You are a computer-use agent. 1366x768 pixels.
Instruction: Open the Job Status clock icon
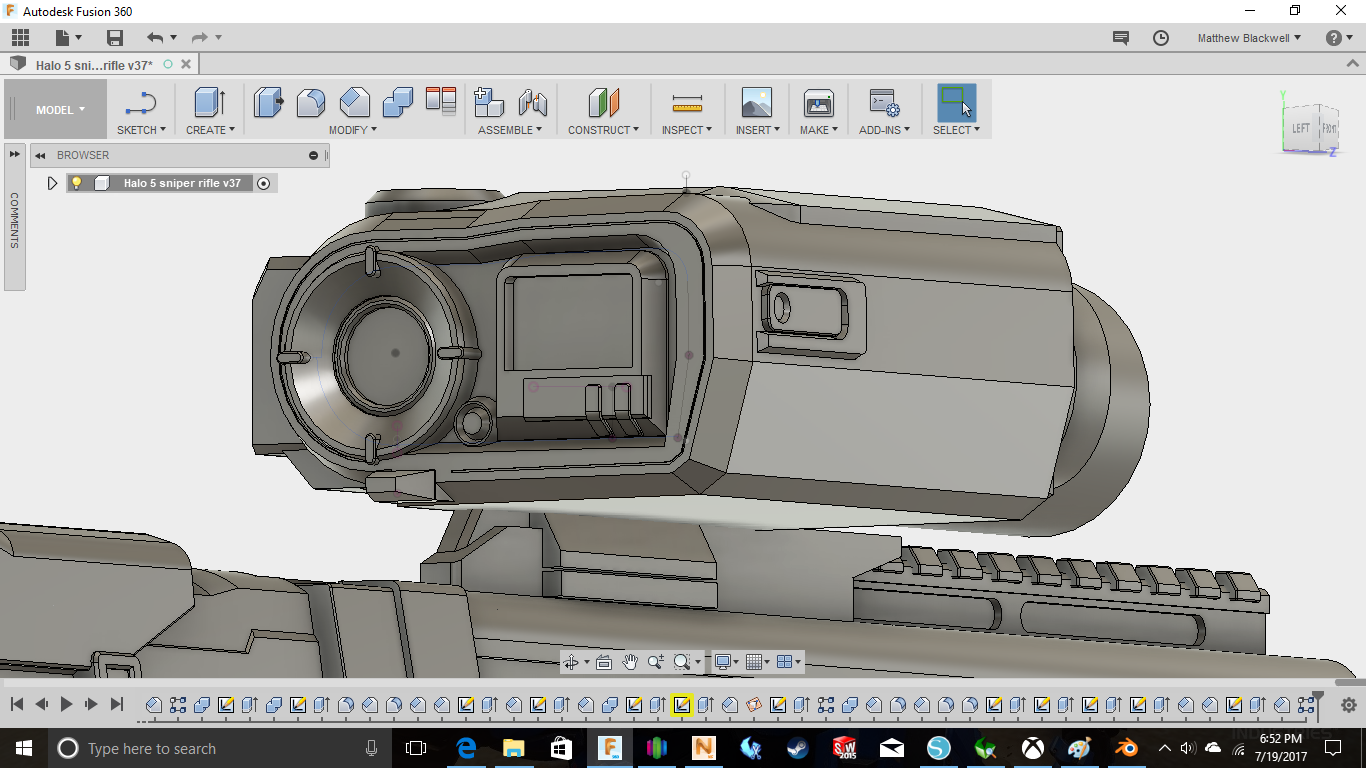(1161, 38)
